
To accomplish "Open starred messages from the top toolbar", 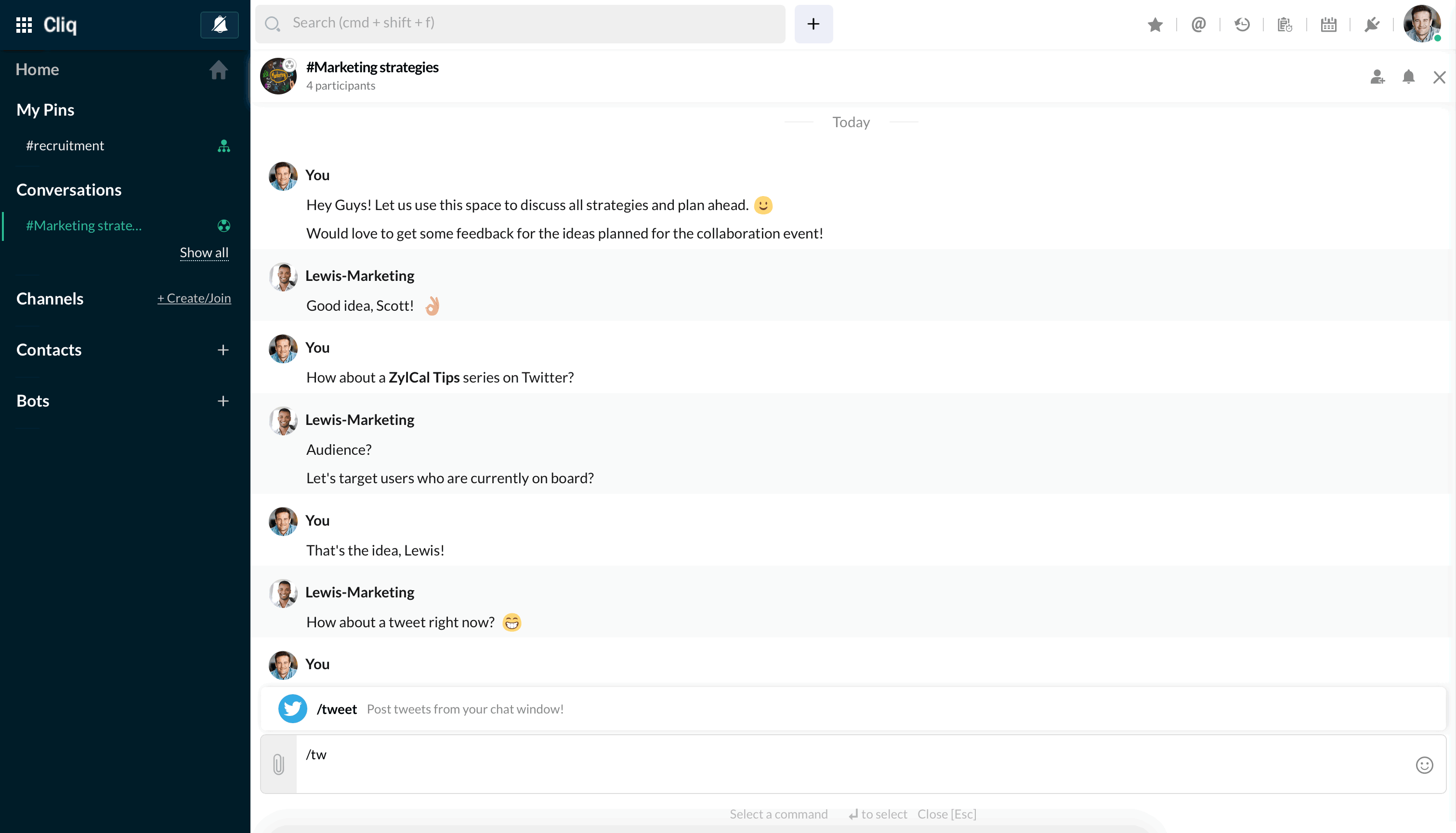I will (1155, 25).
